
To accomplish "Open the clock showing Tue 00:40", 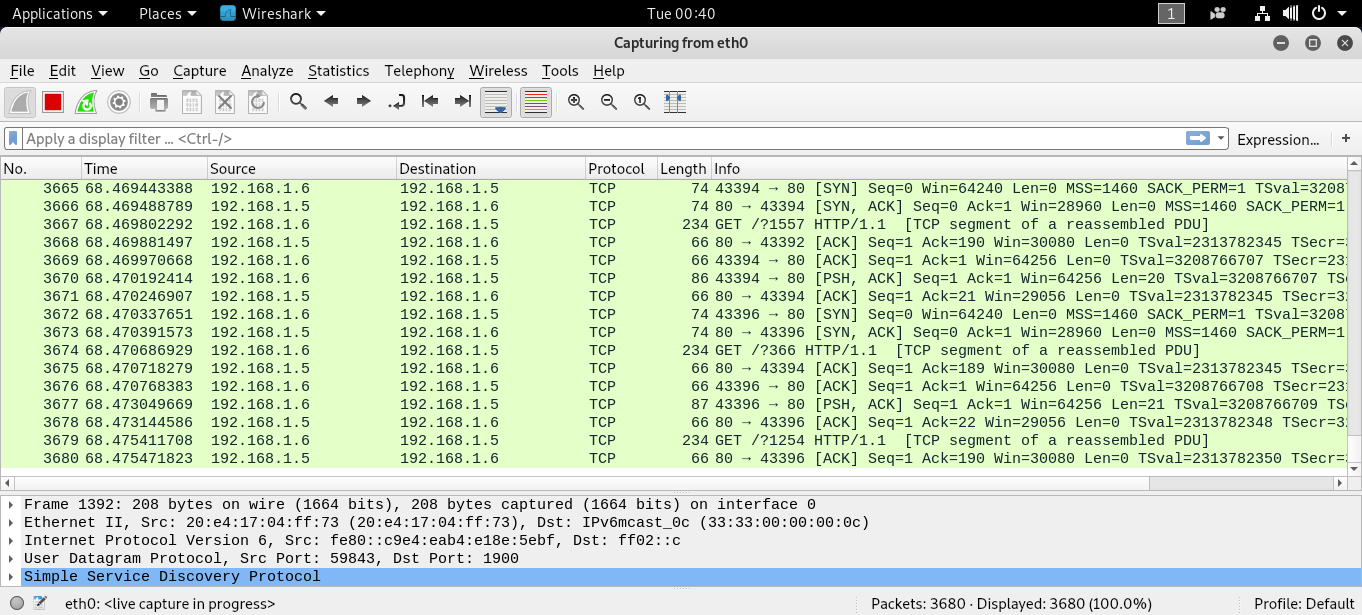I will click(681, 13).
